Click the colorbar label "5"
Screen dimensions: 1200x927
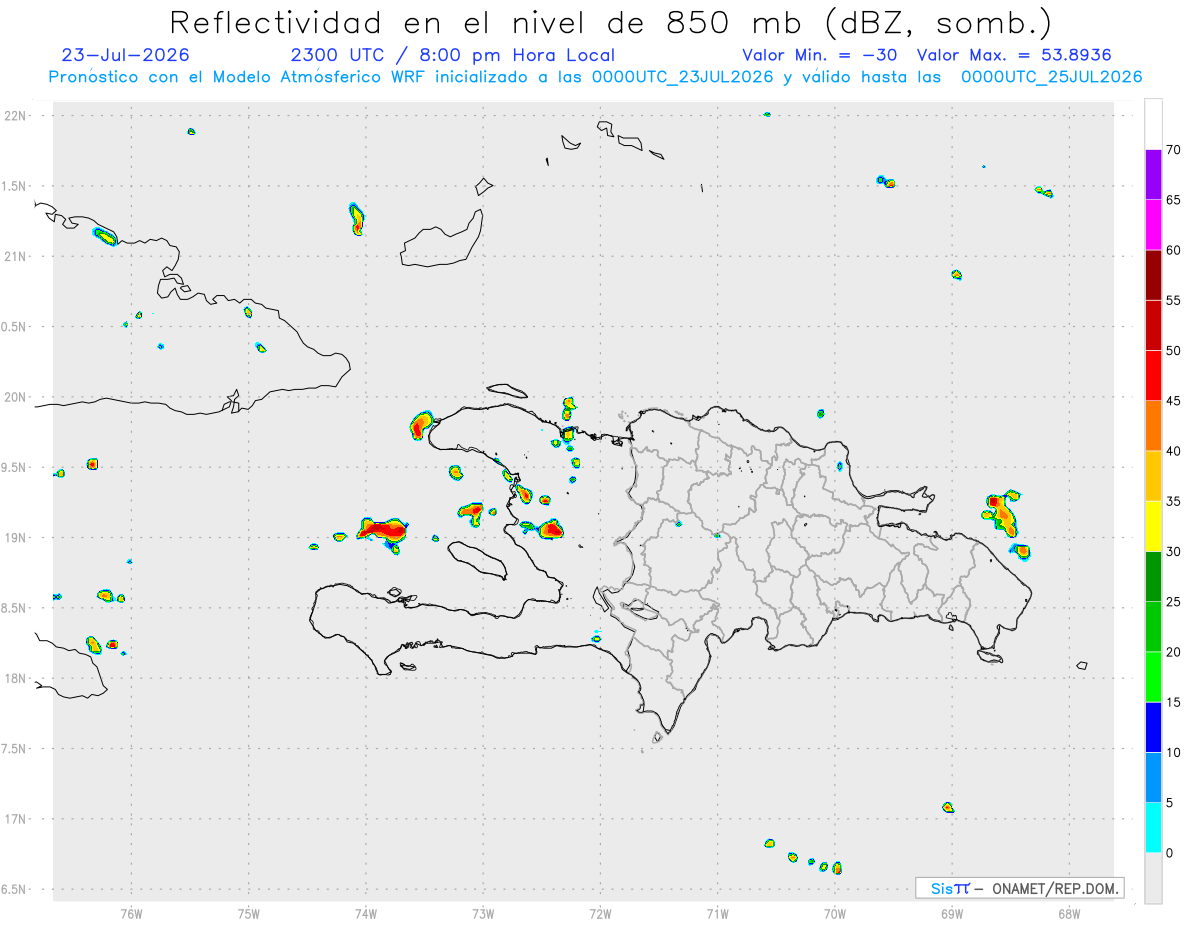click(x=1169, y=803)
